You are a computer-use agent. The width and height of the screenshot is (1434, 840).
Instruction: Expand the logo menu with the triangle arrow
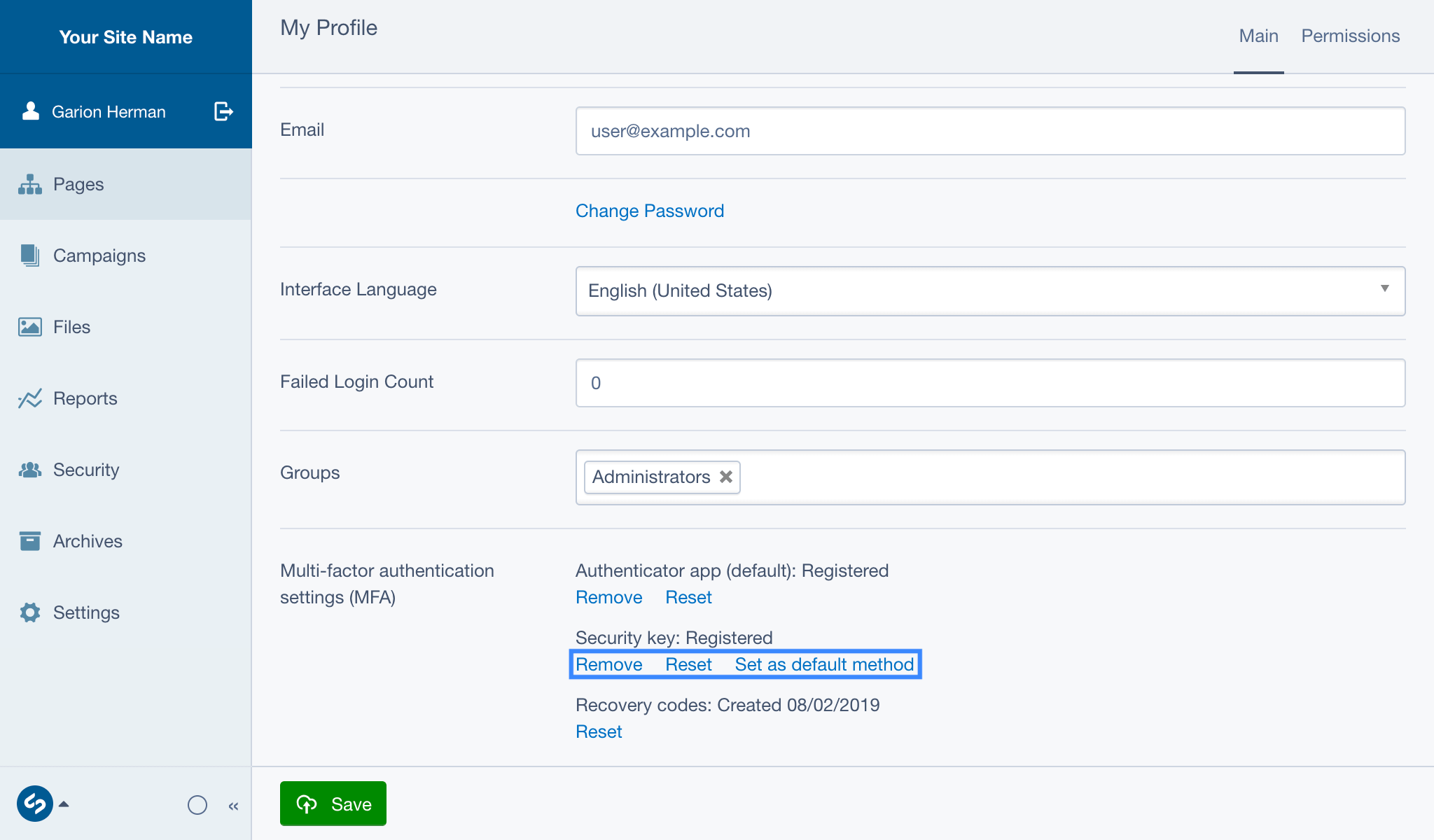[65, 804]
